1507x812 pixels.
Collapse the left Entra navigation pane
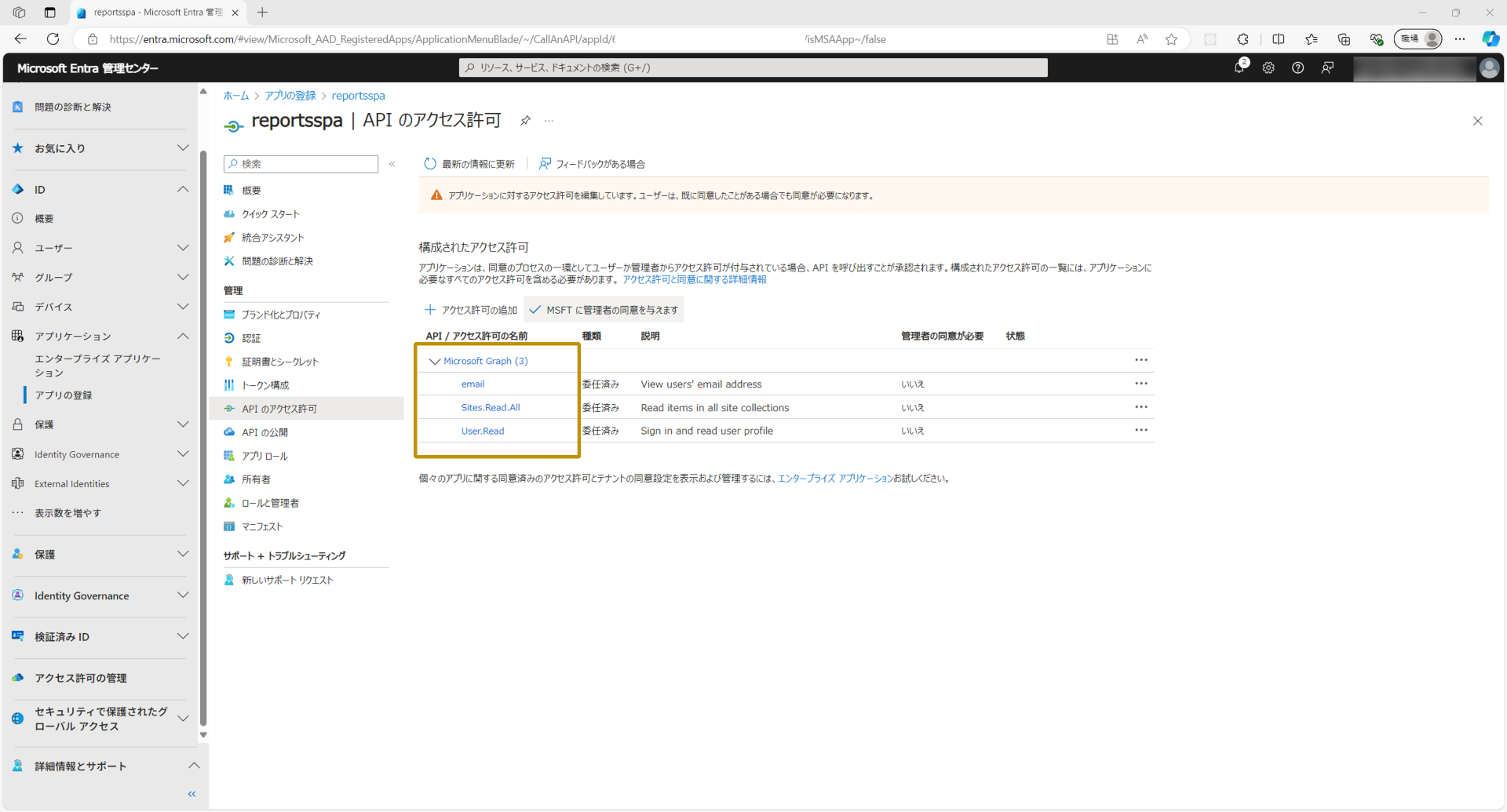coord(192,794)
